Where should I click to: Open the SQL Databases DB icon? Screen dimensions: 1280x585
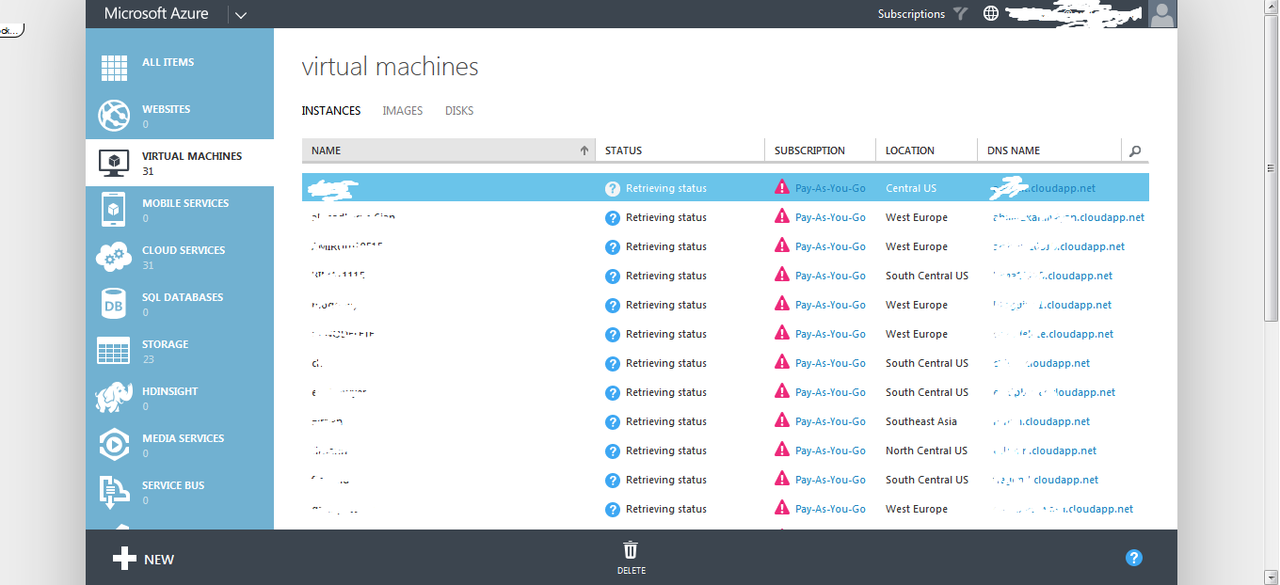[x=114, y=304]
